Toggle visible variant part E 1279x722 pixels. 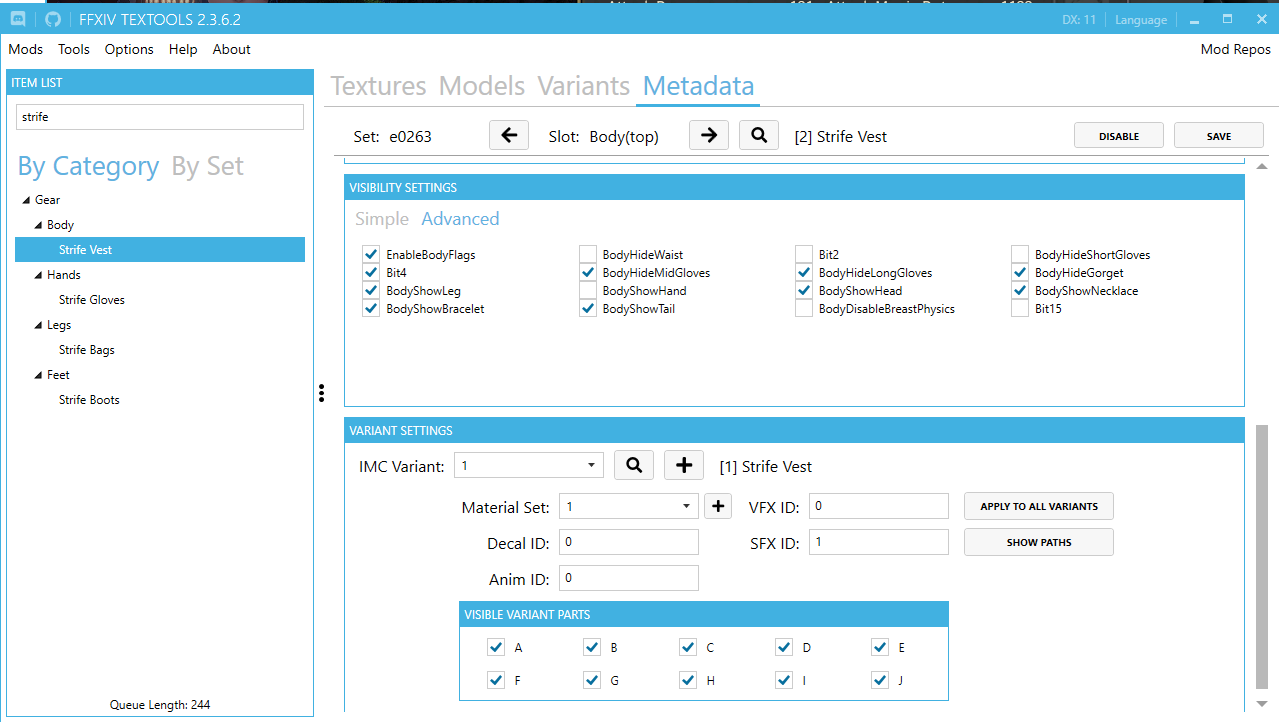[879, 647]
